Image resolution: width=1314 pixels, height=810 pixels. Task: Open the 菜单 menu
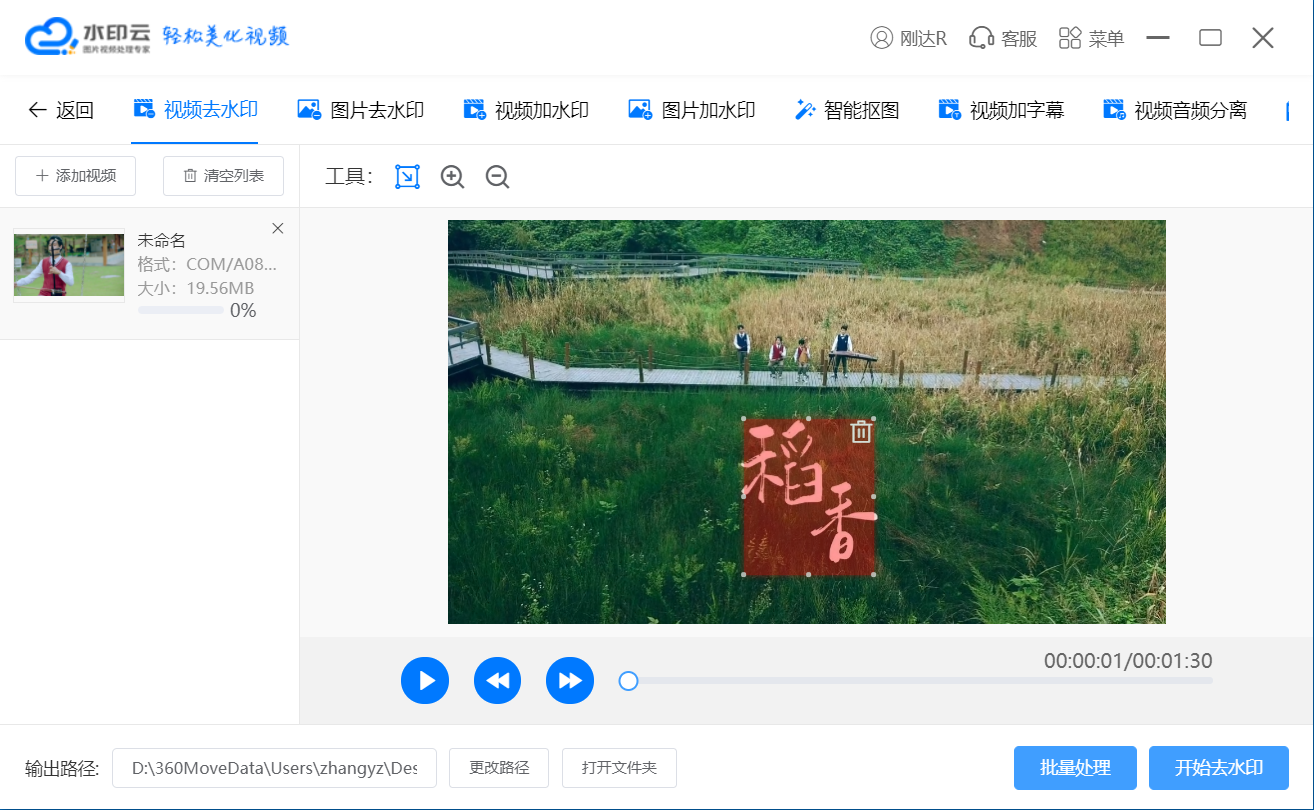pyautogui.click(x=1091, y=38)
